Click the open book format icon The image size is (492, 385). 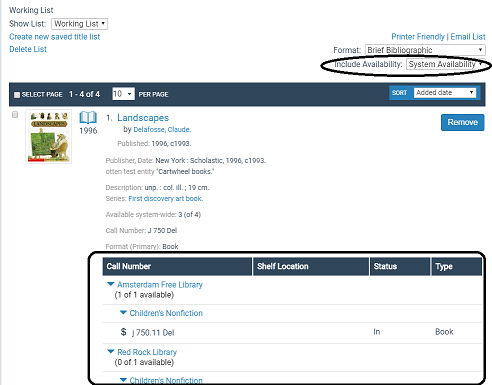tap(88, 117)
